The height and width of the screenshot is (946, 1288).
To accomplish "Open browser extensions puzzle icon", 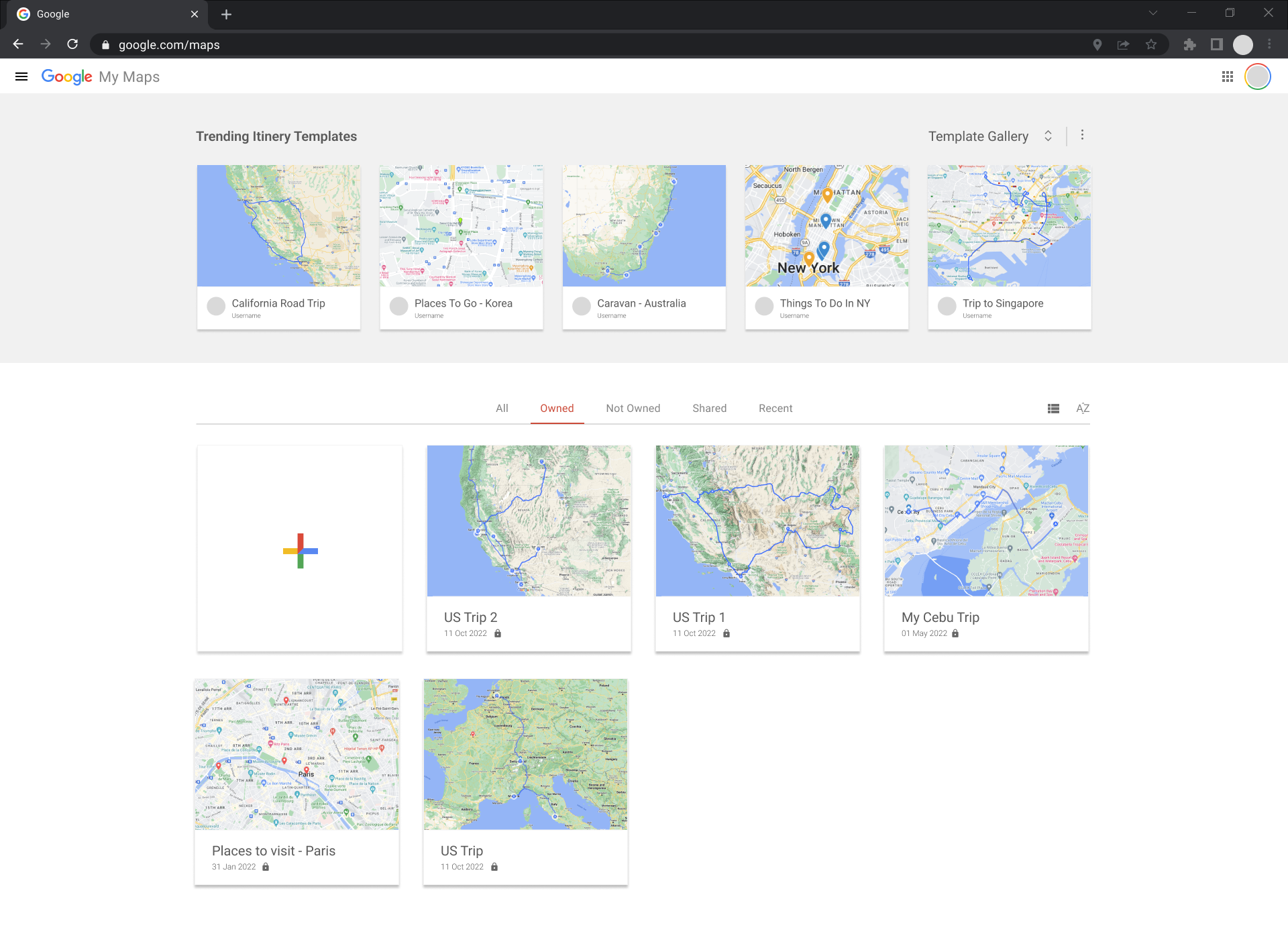I will tap(1189, 45).
